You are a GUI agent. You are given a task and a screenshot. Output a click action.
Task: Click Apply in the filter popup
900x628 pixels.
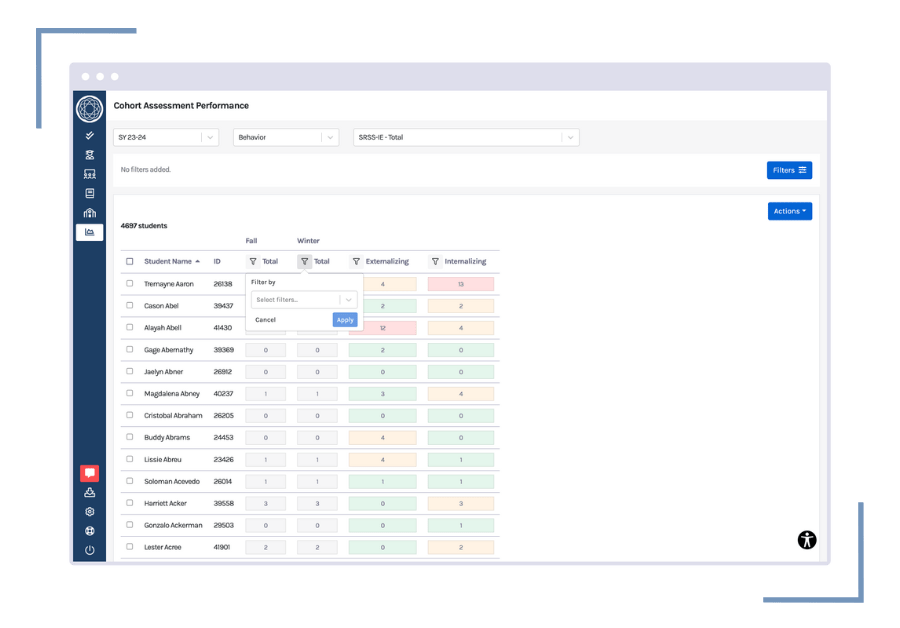click(x=345, y=320)
